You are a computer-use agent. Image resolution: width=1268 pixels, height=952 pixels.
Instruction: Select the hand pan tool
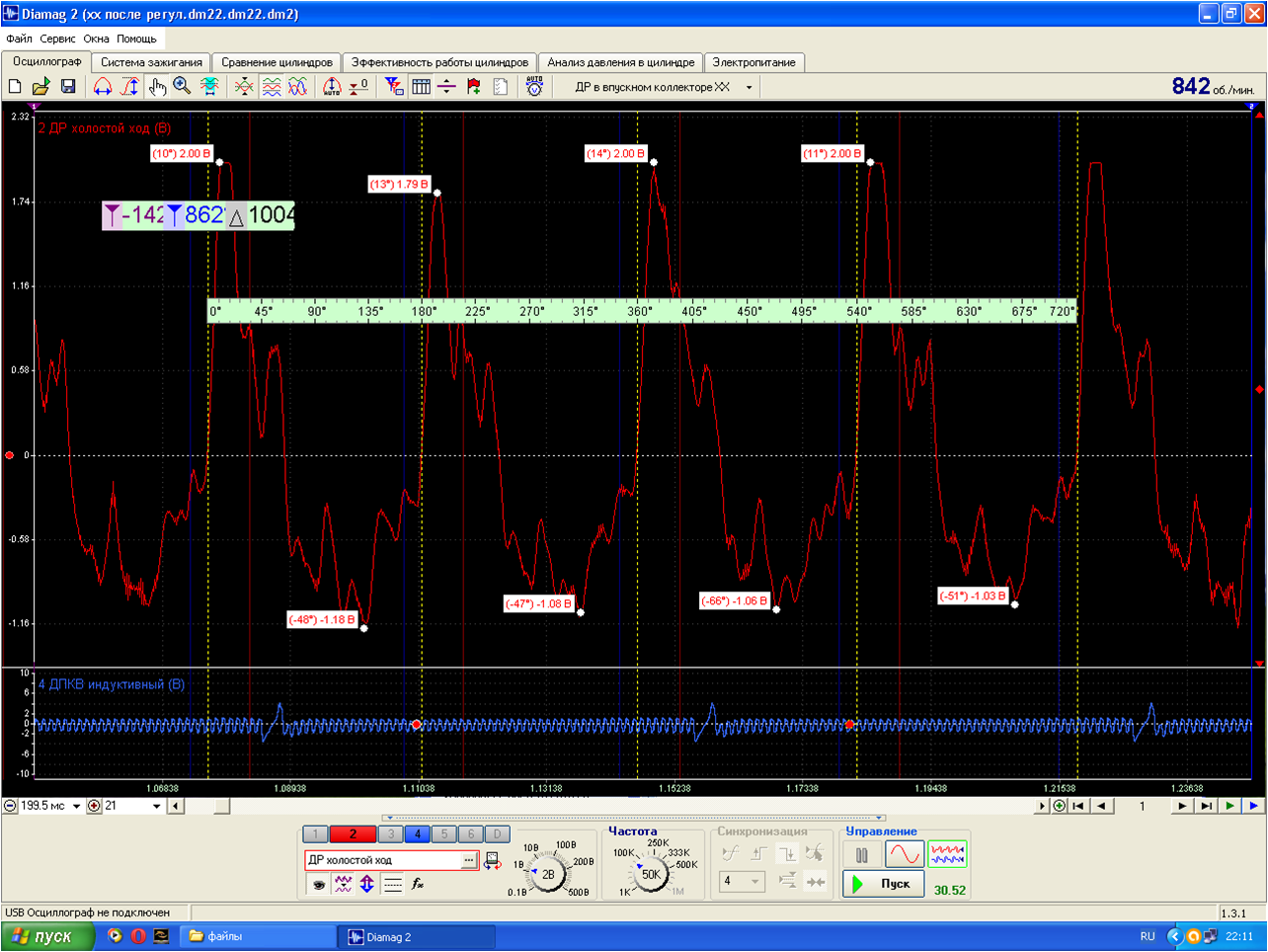point(157,87)
